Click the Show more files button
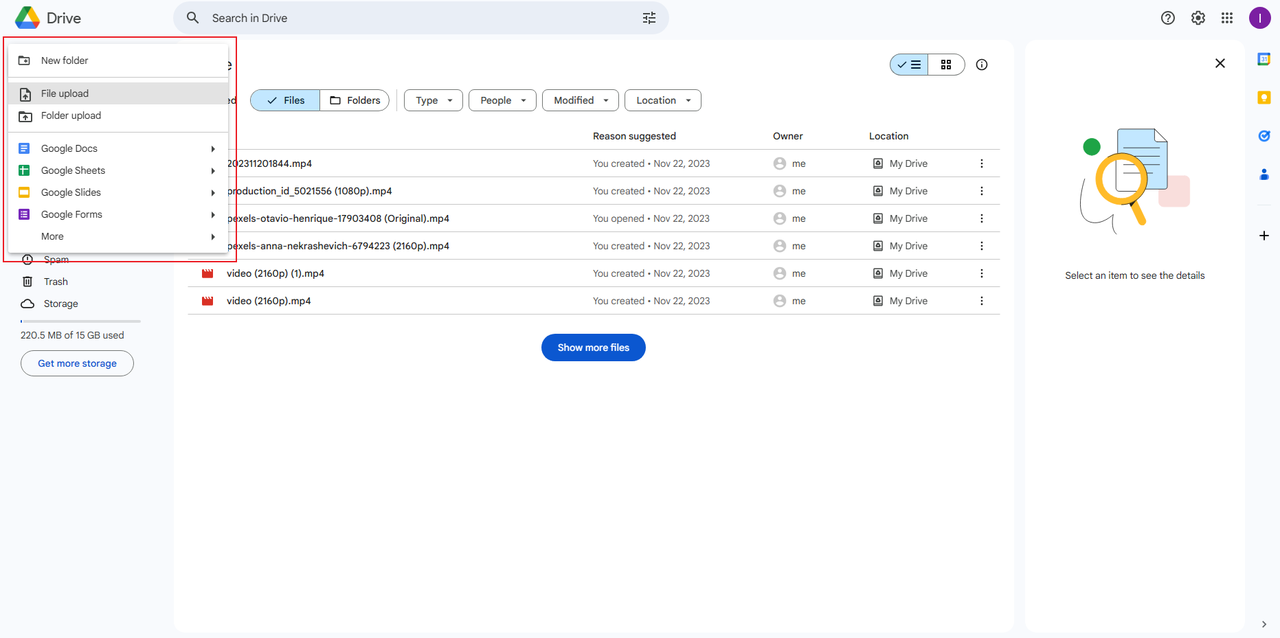Viewport: 1280px width, 638px height. pyautogui.click(x=593, y=347)
